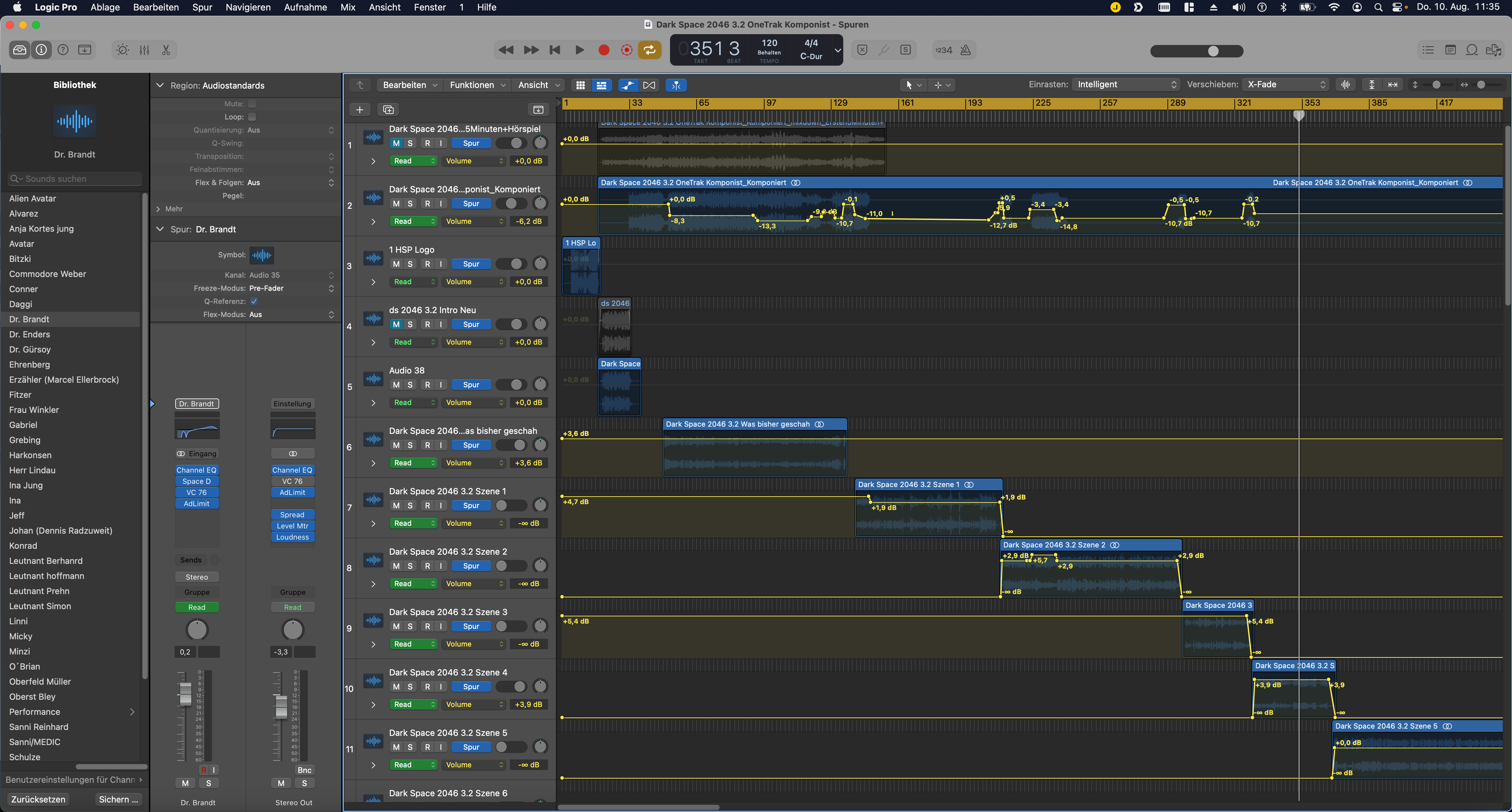The height and width of the screenshot is (812, 1512).
Task: Open Volume parameter dropdown on track 10
Action: tap(474, 705)
